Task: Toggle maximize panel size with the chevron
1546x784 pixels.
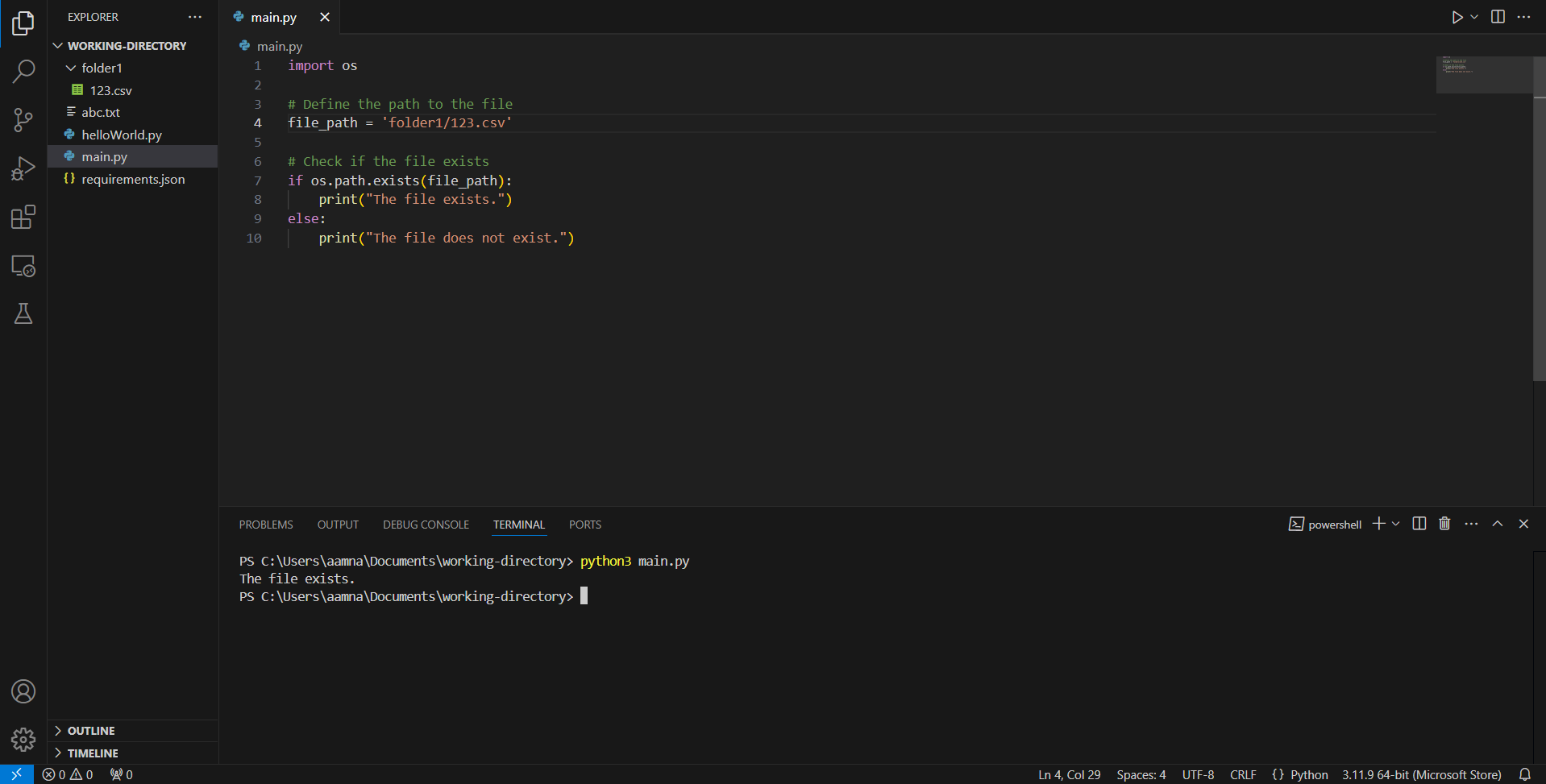Action: click(x=1498, y=524)
